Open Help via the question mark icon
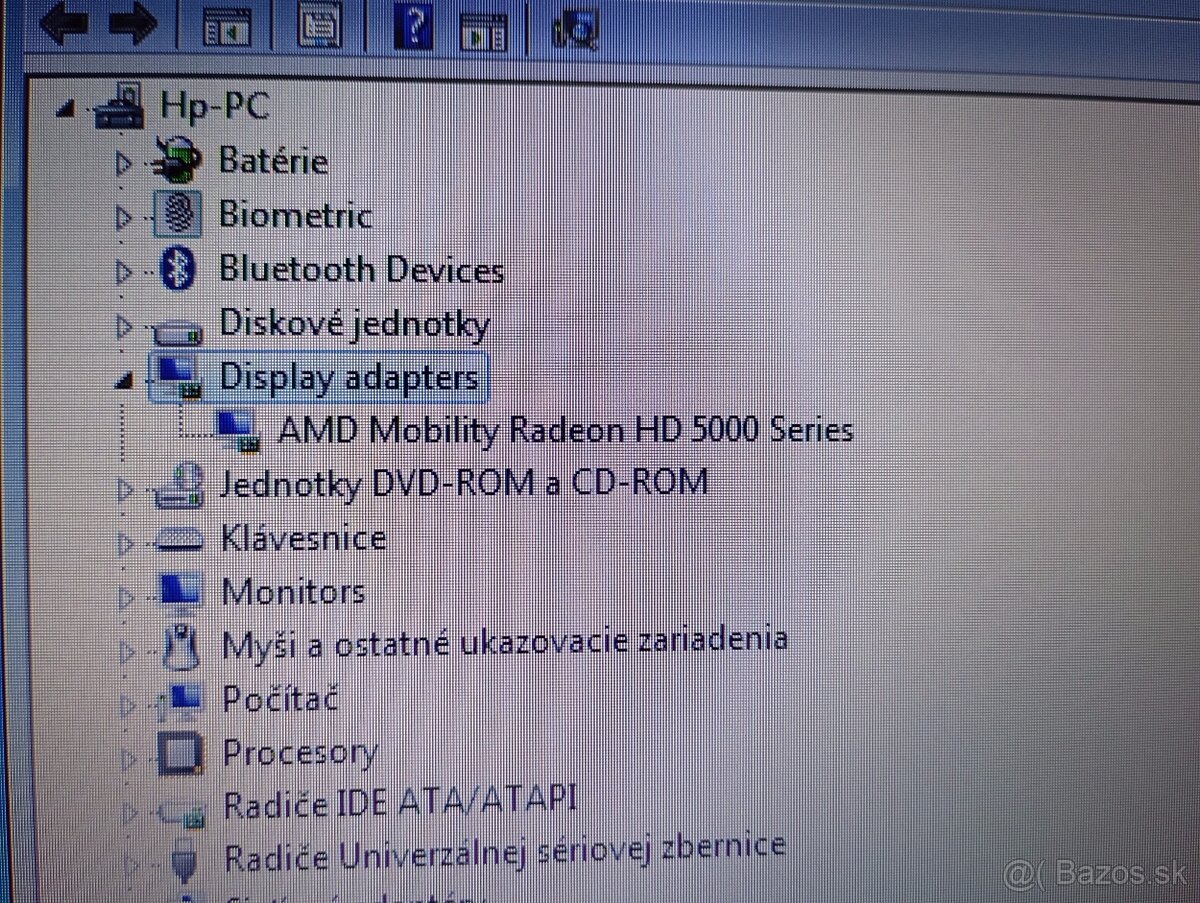This screenshot has height=903, width=1200. pos(414,27)
